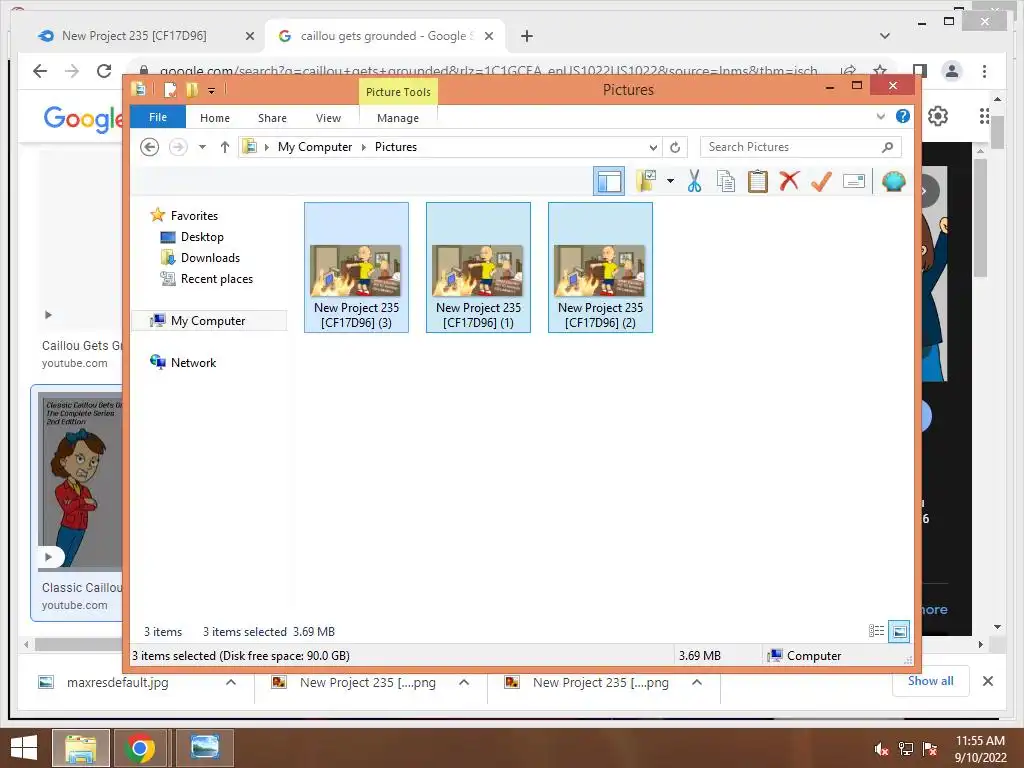Click the folder options toolbar icon

tap(647, 181)
